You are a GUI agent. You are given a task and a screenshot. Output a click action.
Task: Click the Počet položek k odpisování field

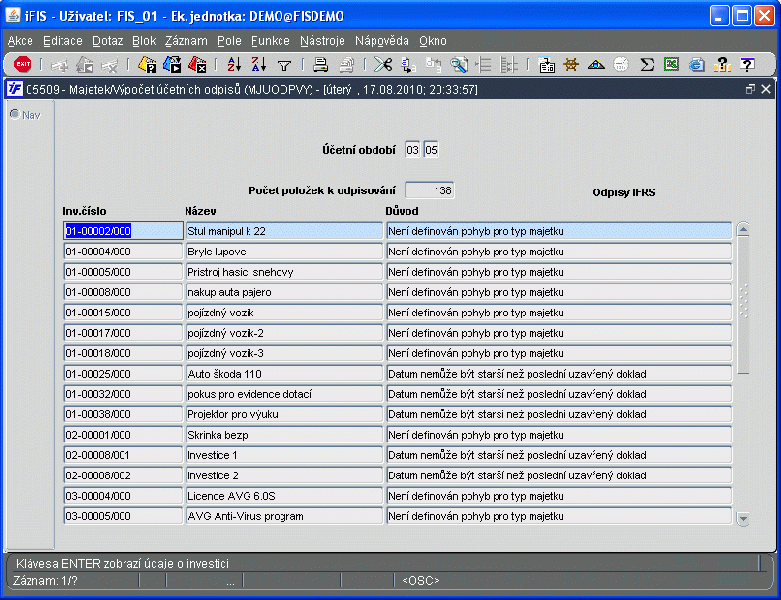(429, 190)
